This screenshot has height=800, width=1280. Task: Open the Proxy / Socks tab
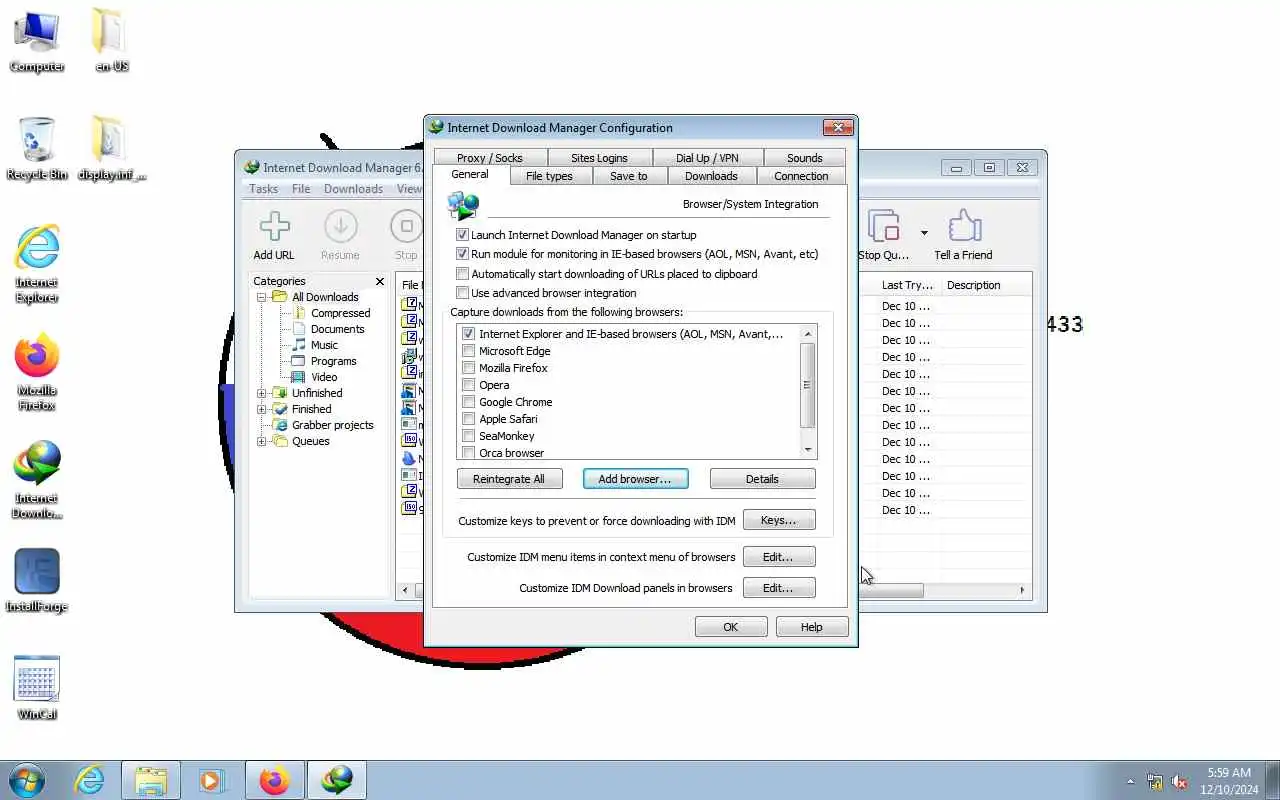(x=490, y=158)
